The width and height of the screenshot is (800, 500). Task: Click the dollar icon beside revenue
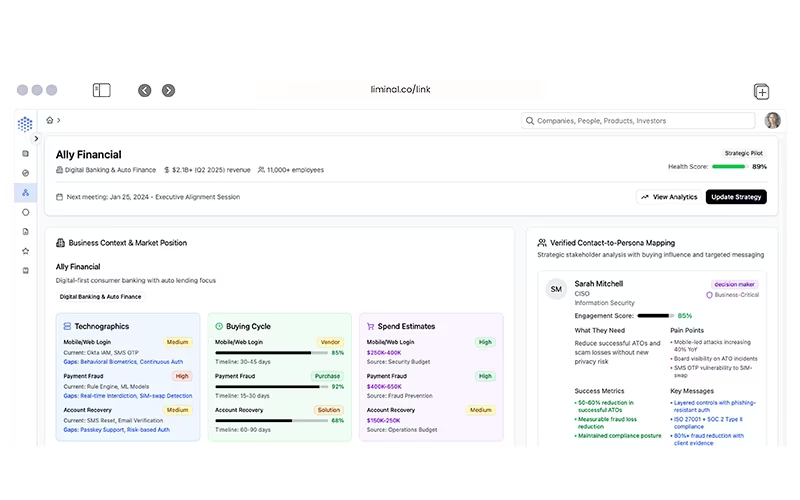coord(166,170)
